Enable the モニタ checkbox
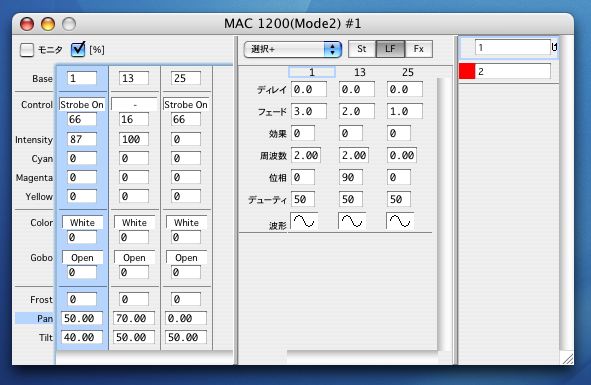The width and height of the screenshot is (591, 385). pos(27,50)
